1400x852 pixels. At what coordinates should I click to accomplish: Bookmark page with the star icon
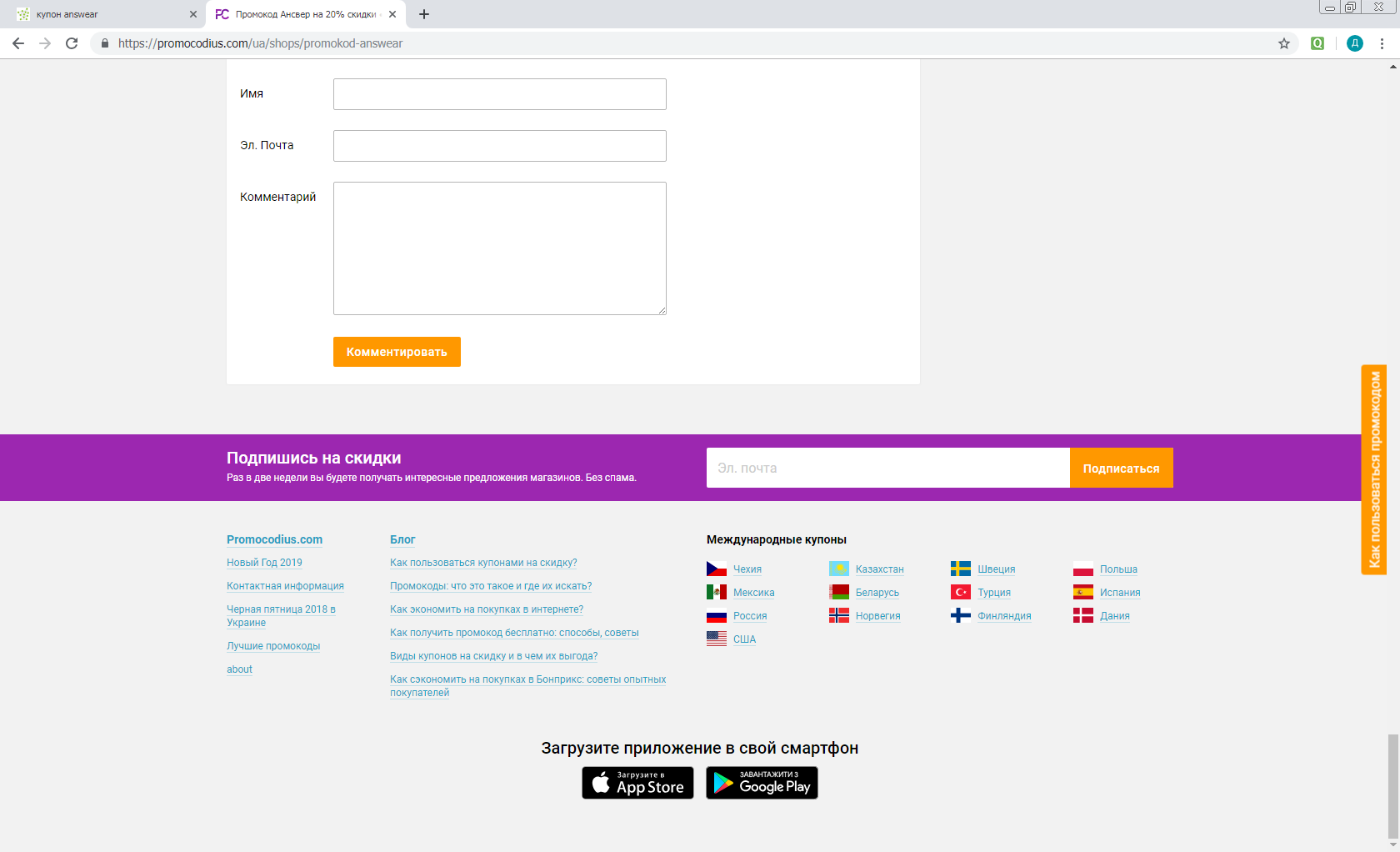tap(1284, 43)
